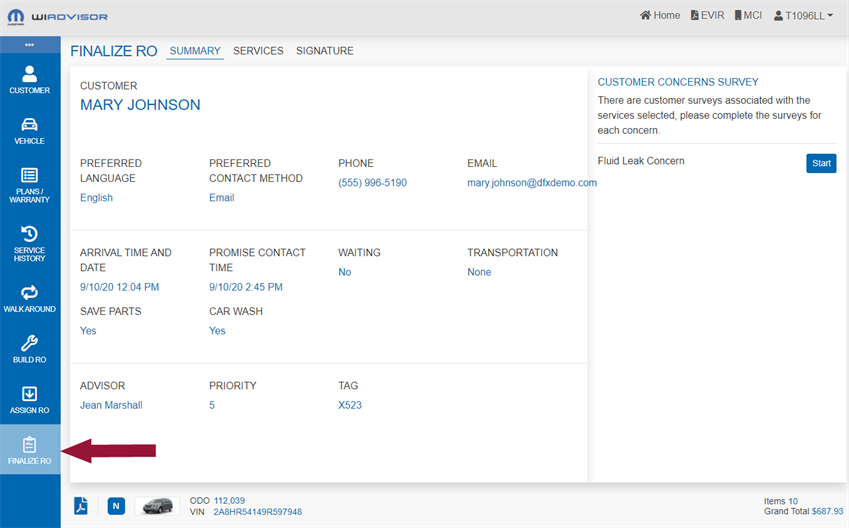This screenshot has width=849, height=528.
Task: Switch to the Signature tab
Action: 324,51
